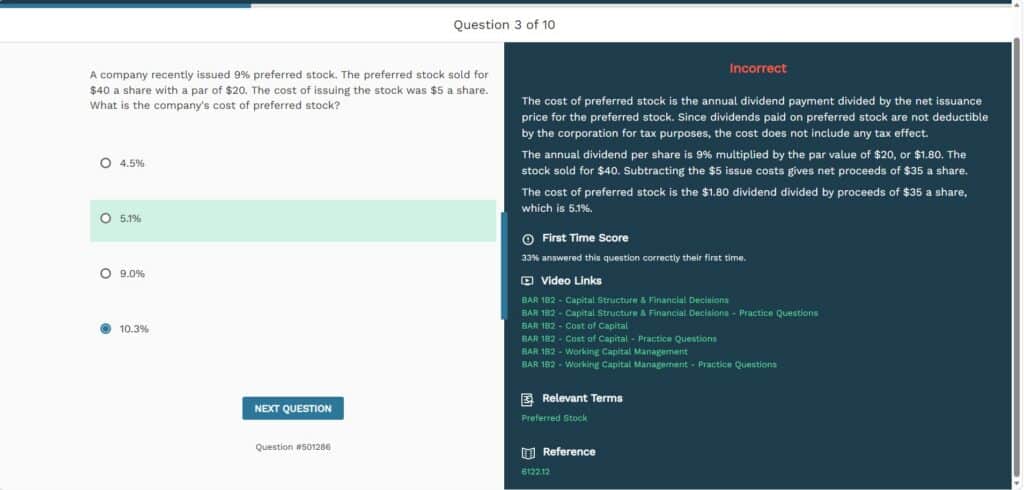
Task: Click '33% answered this question correctly' text
Action: point(633,258)
